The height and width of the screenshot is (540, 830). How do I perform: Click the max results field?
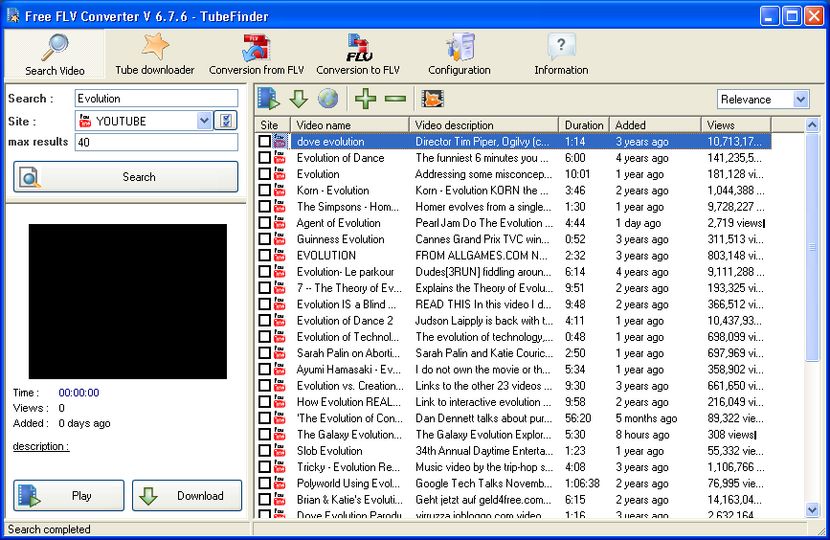pos(156,142)
